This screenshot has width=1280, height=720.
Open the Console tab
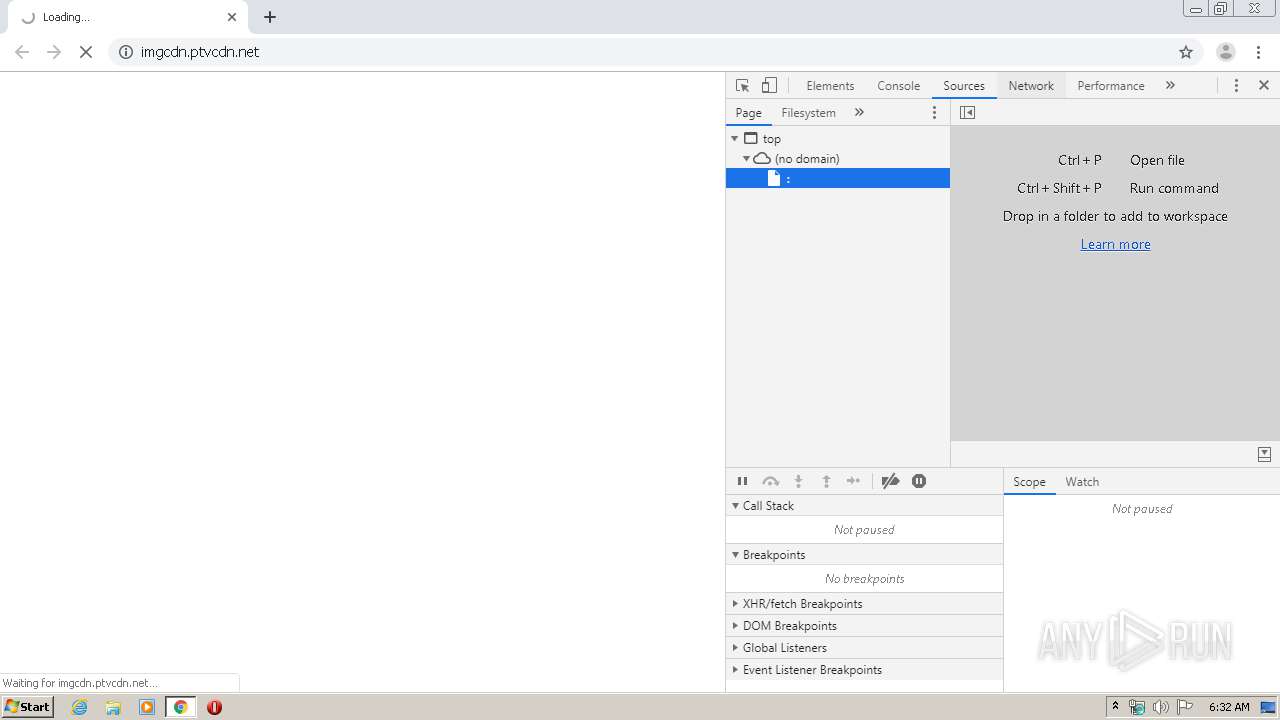pos(898,86)
